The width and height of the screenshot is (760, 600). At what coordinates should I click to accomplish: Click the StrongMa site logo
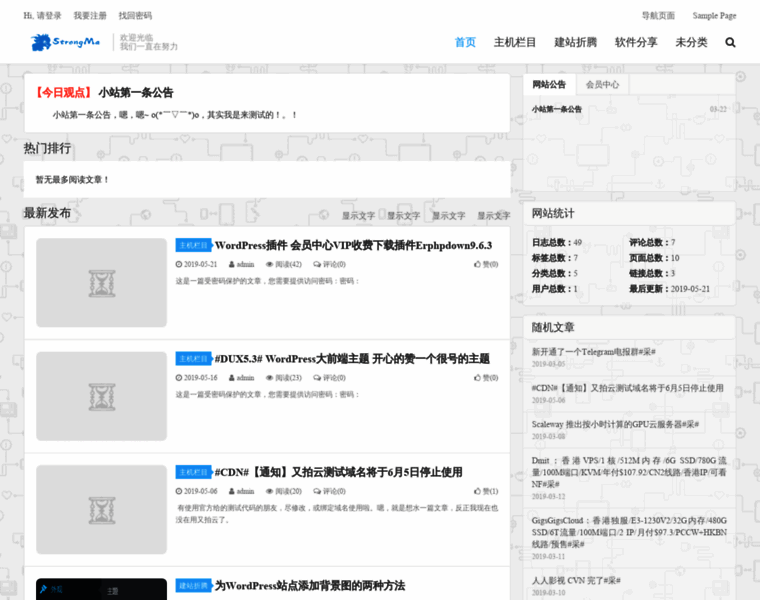[x=65, y=42]
